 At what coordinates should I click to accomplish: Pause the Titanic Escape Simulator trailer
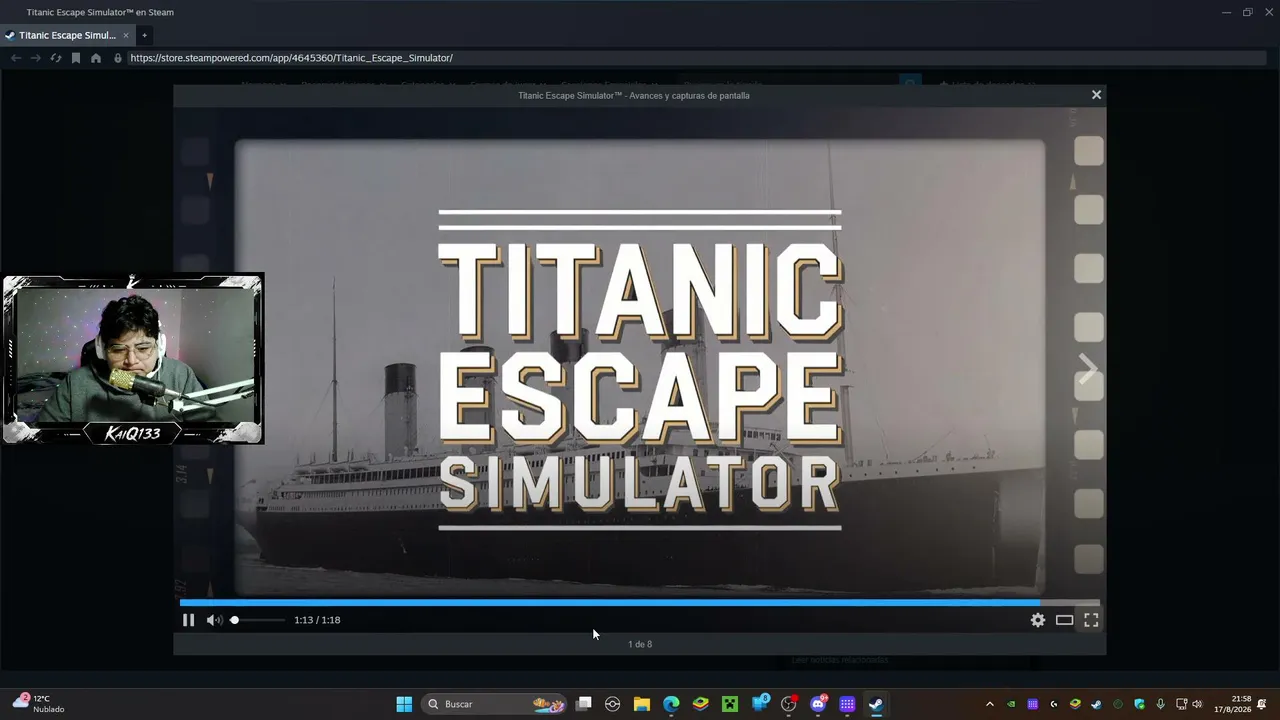(188, 620)
